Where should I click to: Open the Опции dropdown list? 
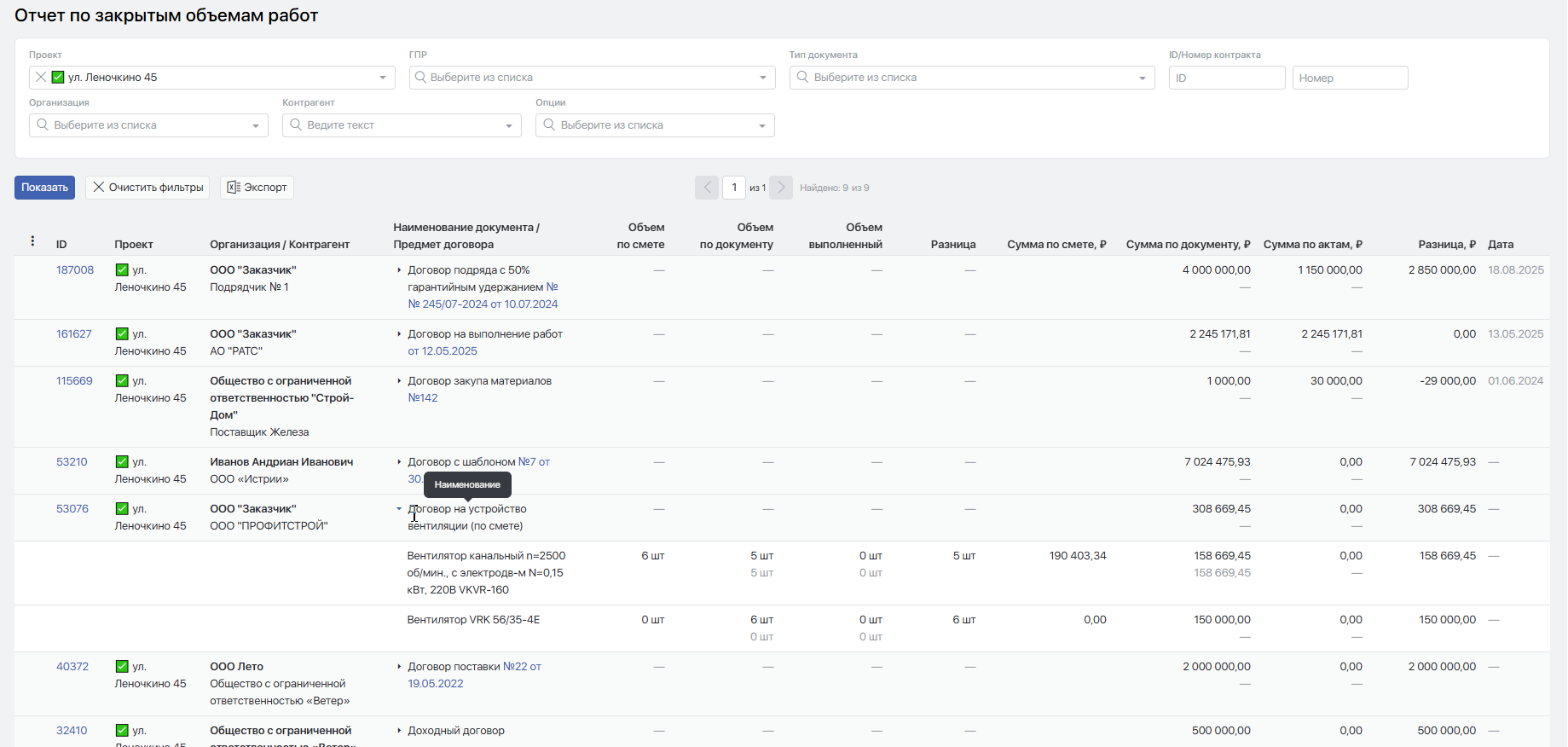(x=761, y=125)
